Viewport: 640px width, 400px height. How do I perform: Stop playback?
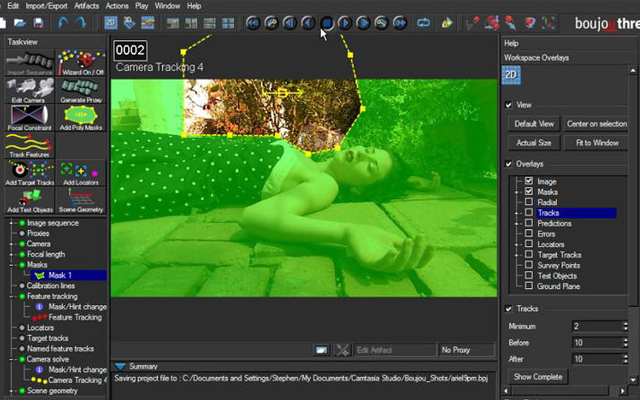pos(327,23)
